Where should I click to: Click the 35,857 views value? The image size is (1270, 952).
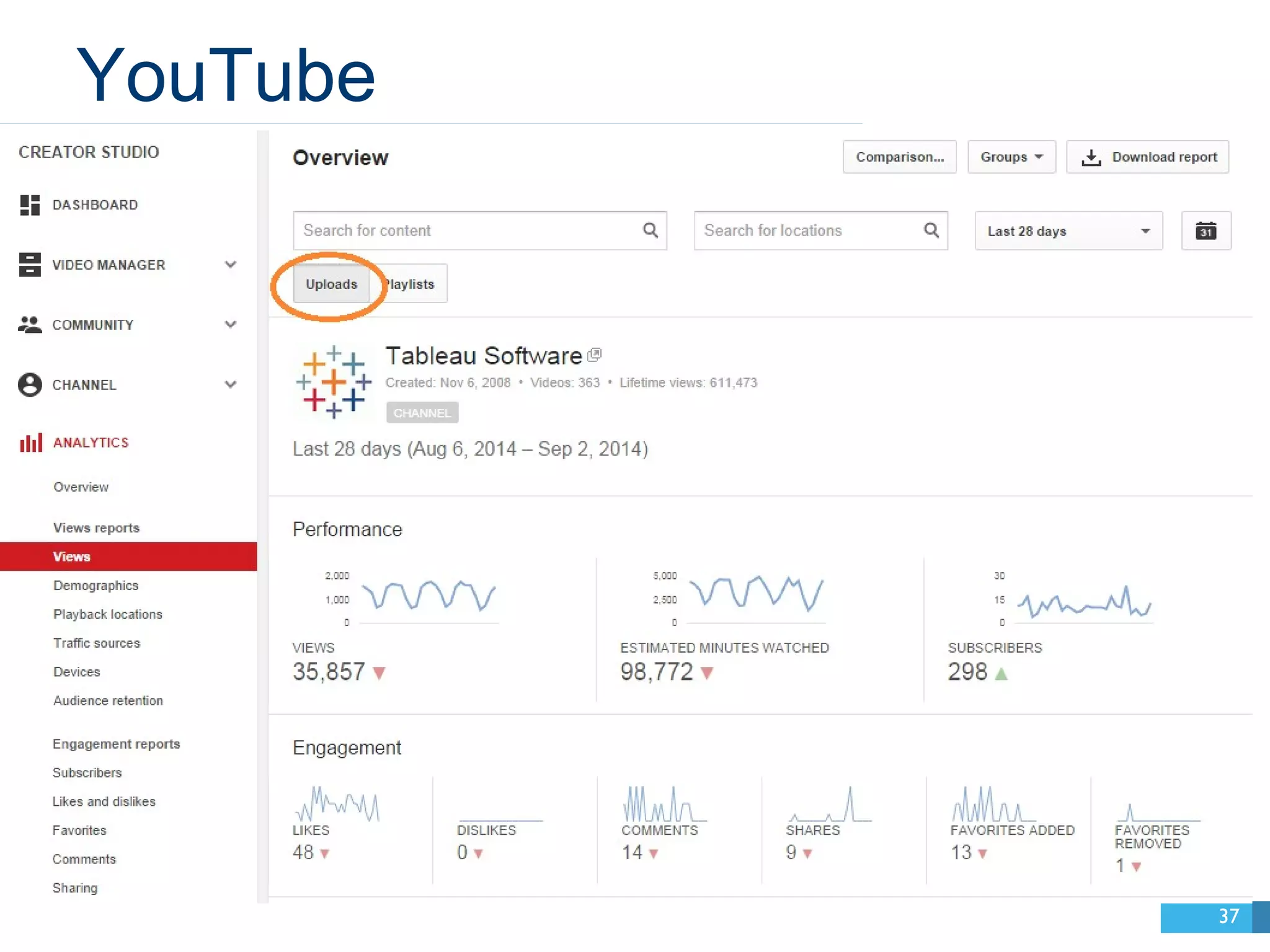[x=329, y=672]
